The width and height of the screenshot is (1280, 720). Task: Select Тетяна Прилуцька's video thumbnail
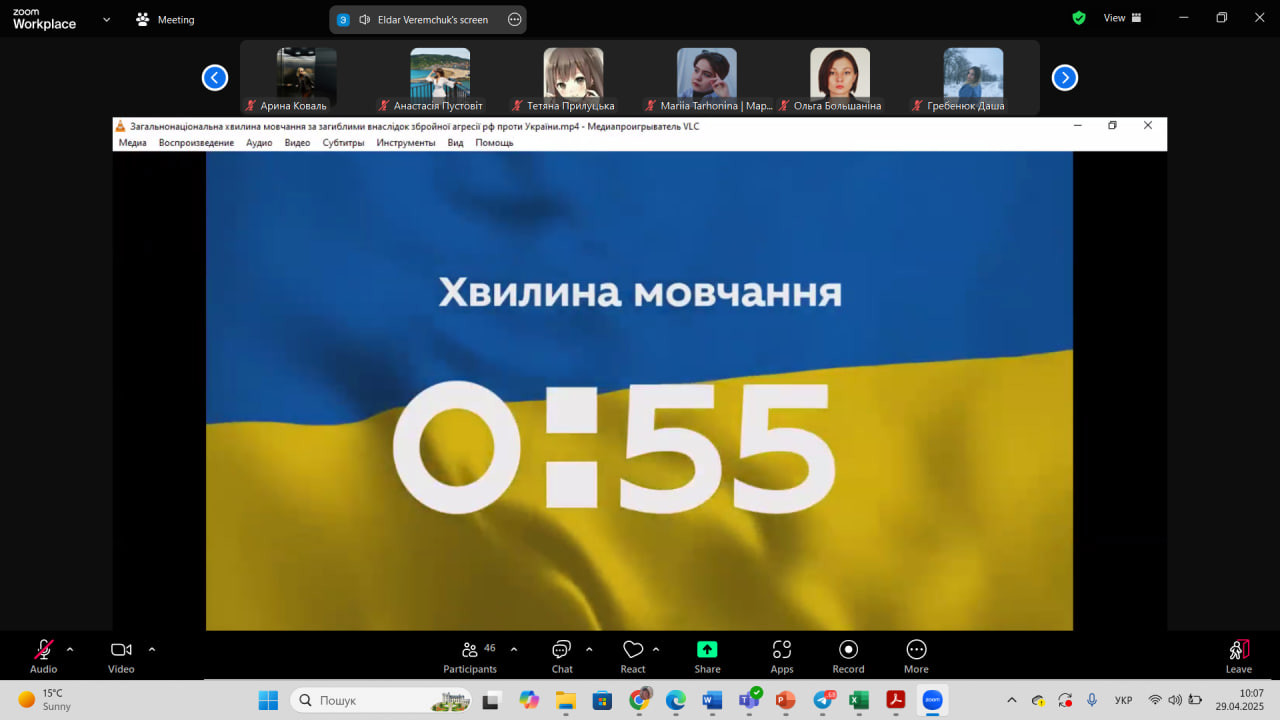pyautogui.click(x=573, y=79)
